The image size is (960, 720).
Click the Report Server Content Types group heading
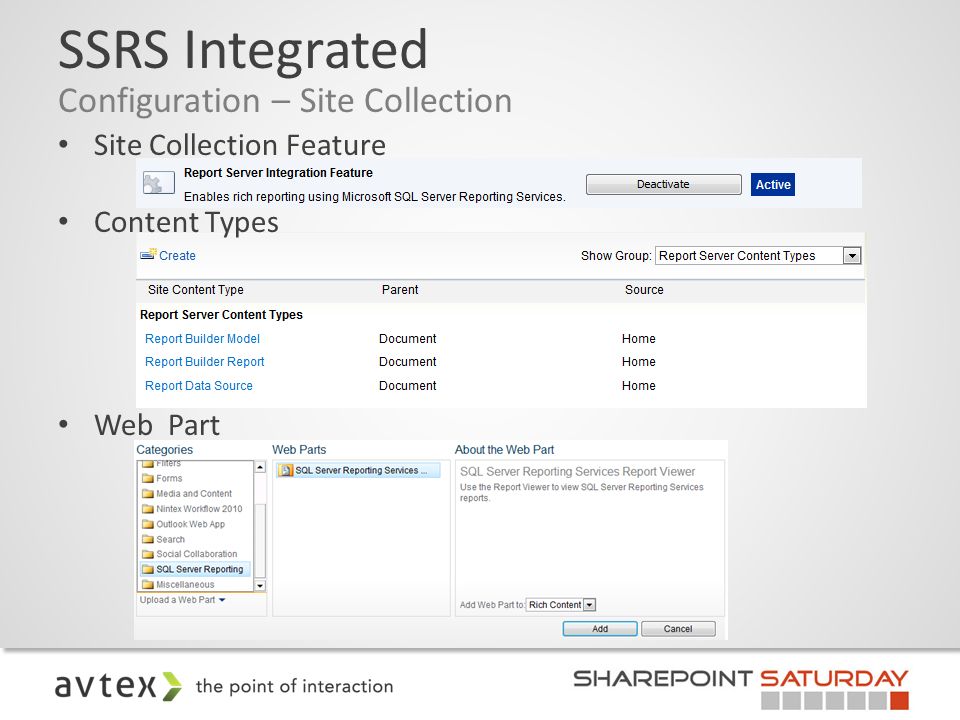[222, 315]
